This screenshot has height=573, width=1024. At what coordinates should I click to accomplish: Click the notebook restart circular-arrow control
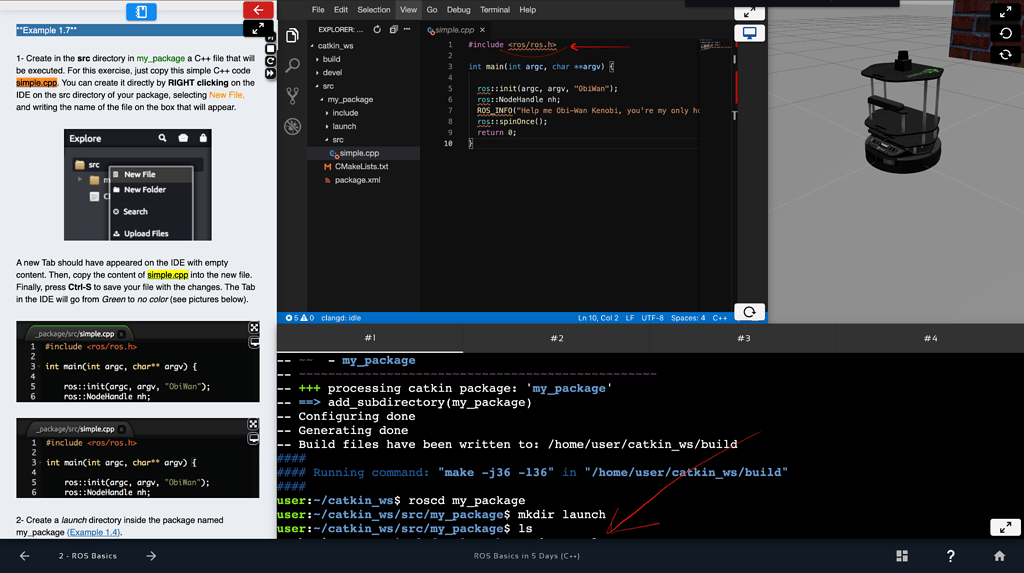coord(270,61)
